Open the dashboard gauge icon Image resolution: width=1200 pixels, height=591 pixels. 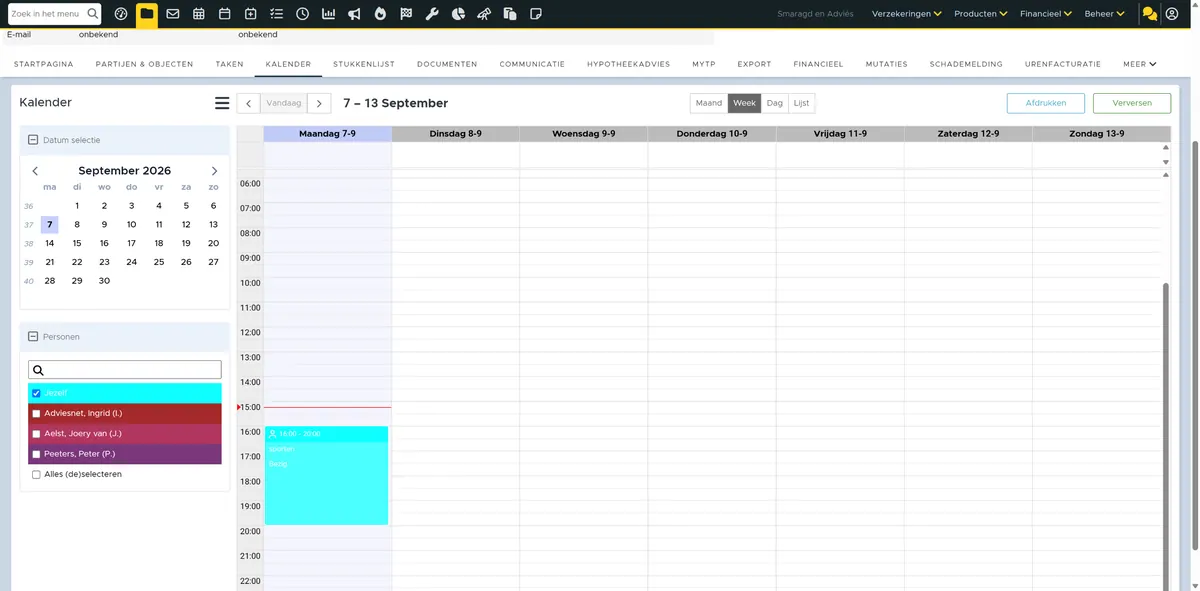pos(121,14)
